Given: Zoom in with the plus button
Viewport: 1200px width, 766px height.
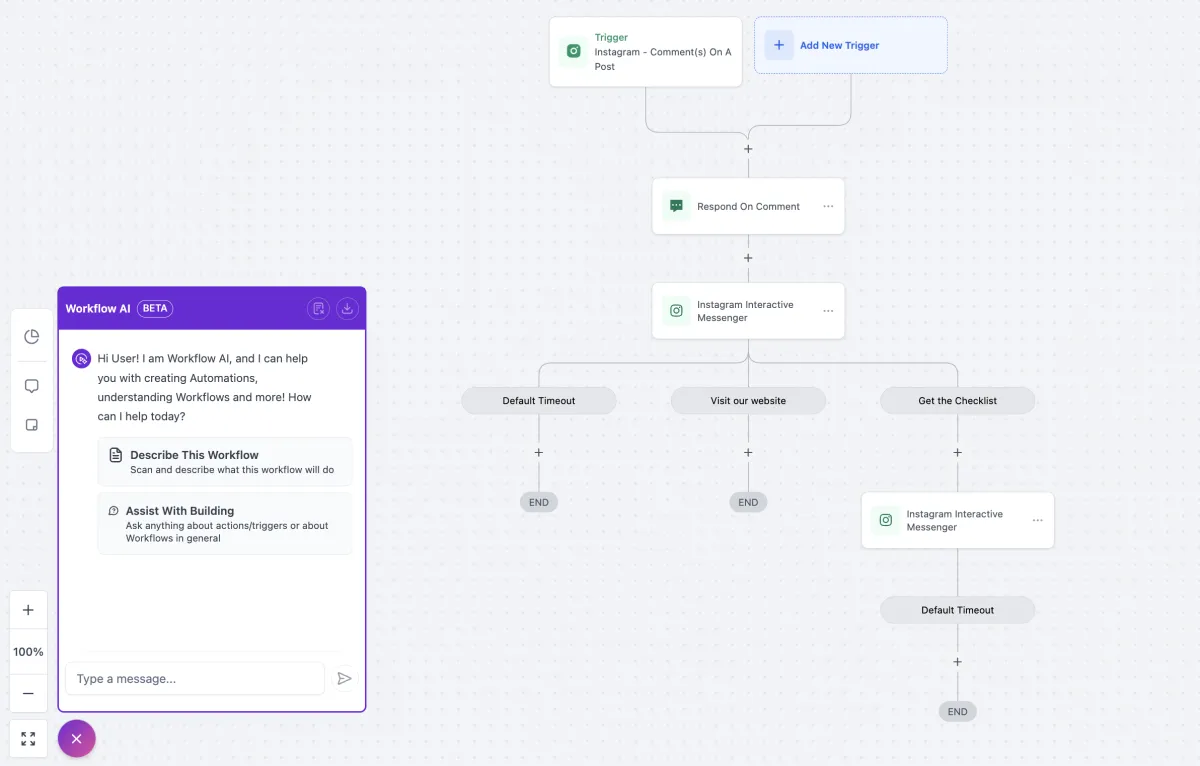Looking at the screenshot, I should point(28,610).
